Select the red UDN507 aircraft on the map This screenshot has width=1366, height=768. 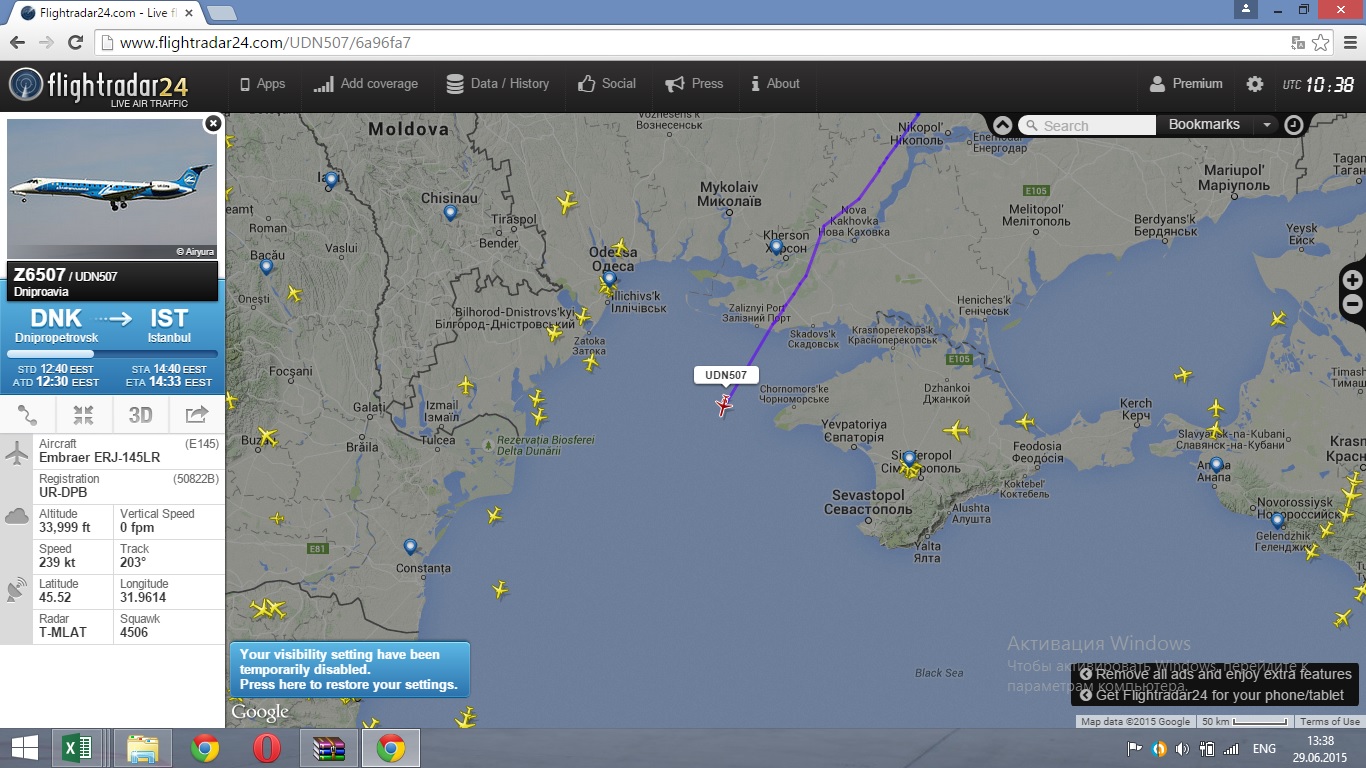(724, 405)
